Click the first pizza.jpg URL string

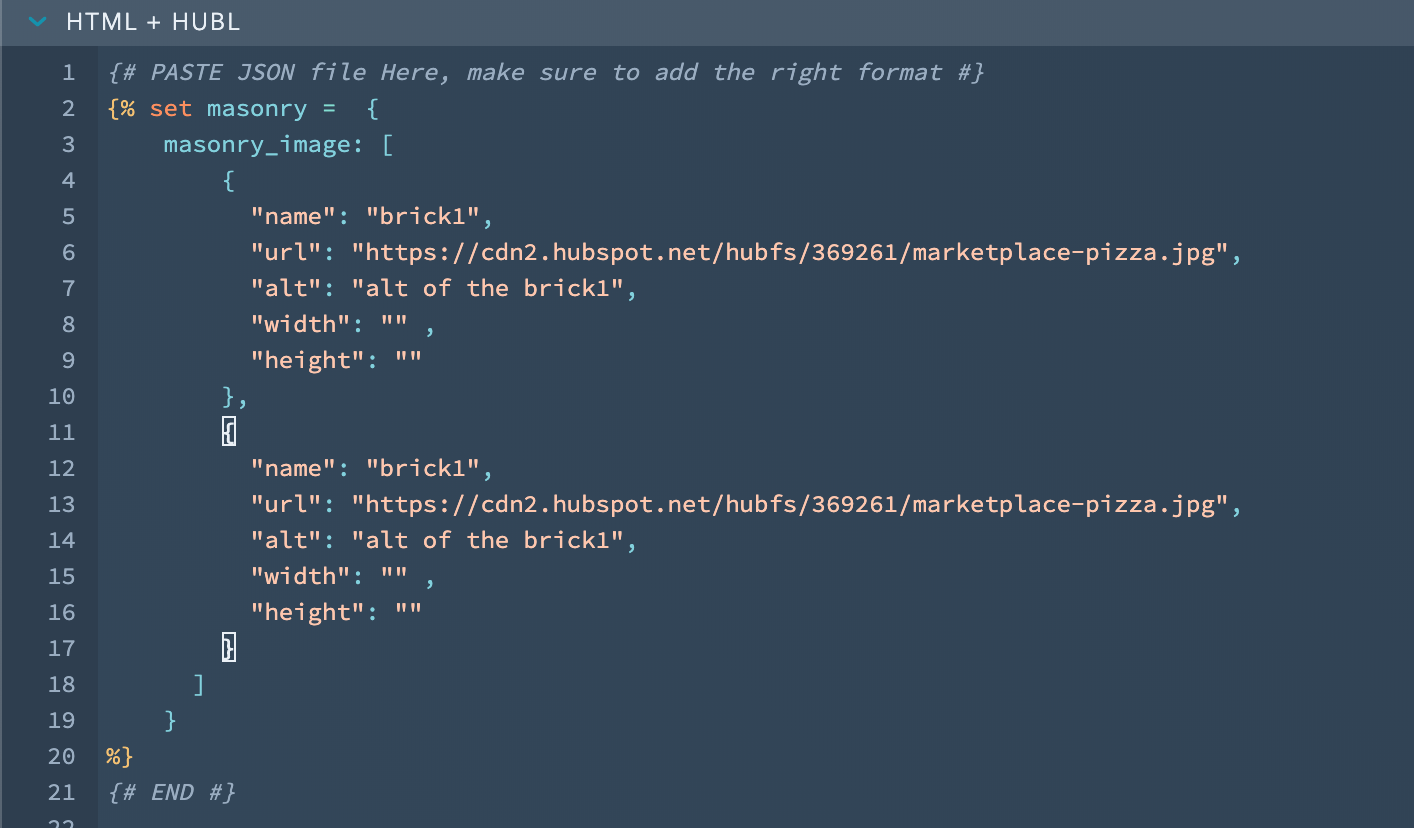789,252
